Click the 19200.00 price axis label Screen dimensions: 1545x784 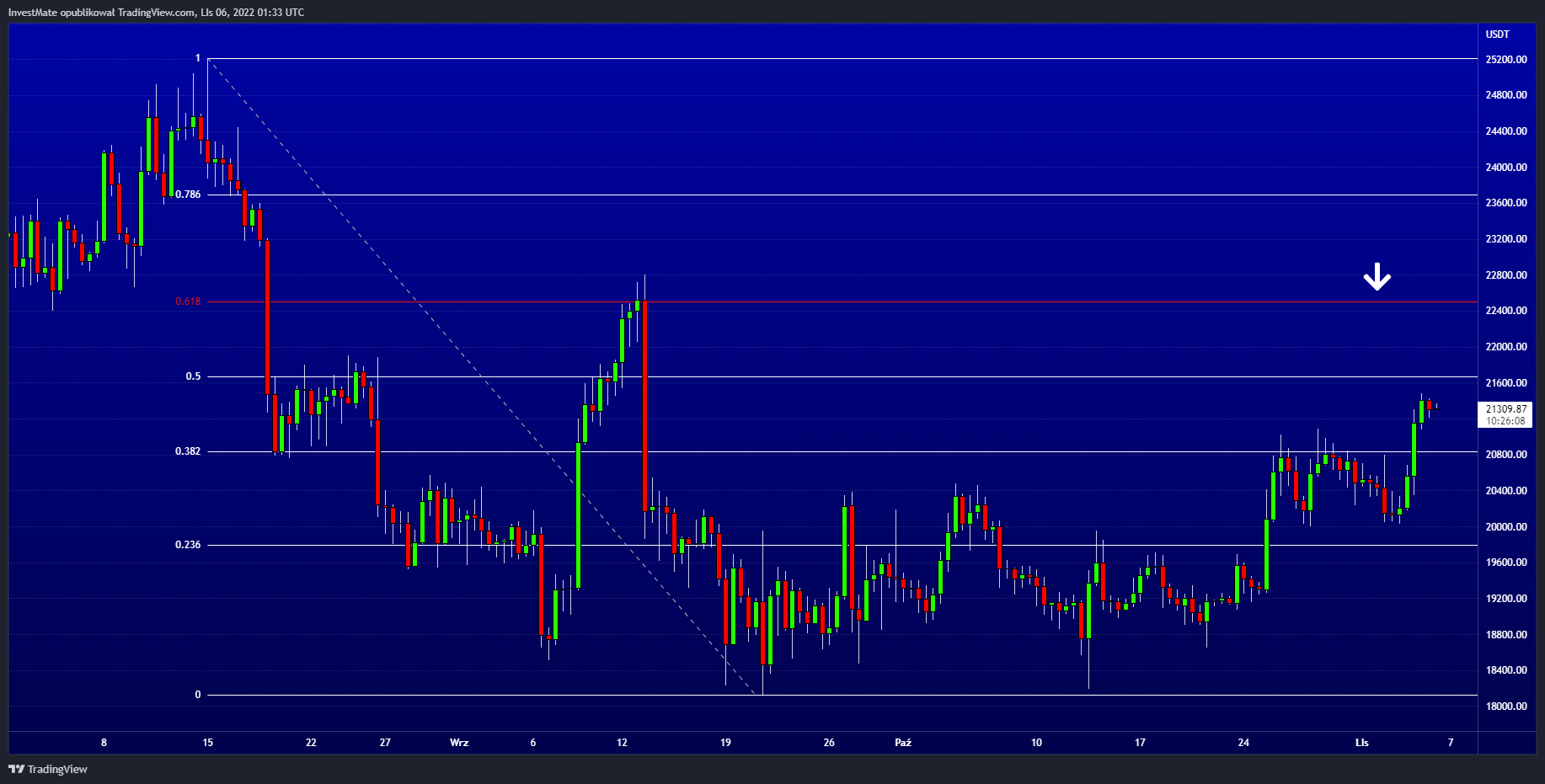coord(1506,599)
